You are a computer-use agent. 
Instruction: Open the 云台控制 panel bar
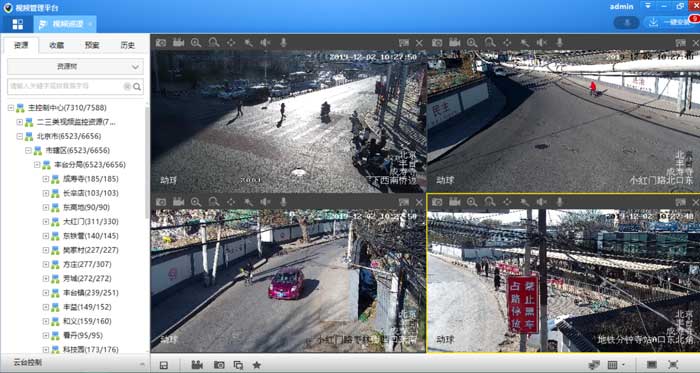(75, 363)
